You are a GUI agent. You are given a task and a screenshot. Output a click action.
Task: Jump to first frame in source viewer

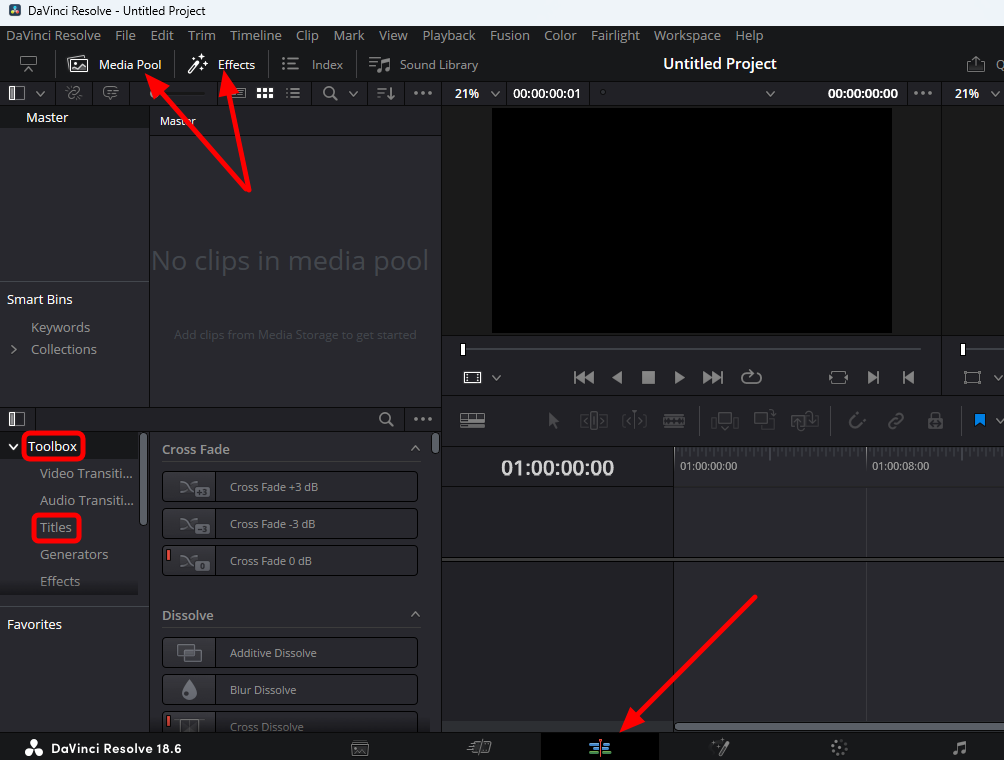[584, 378]
